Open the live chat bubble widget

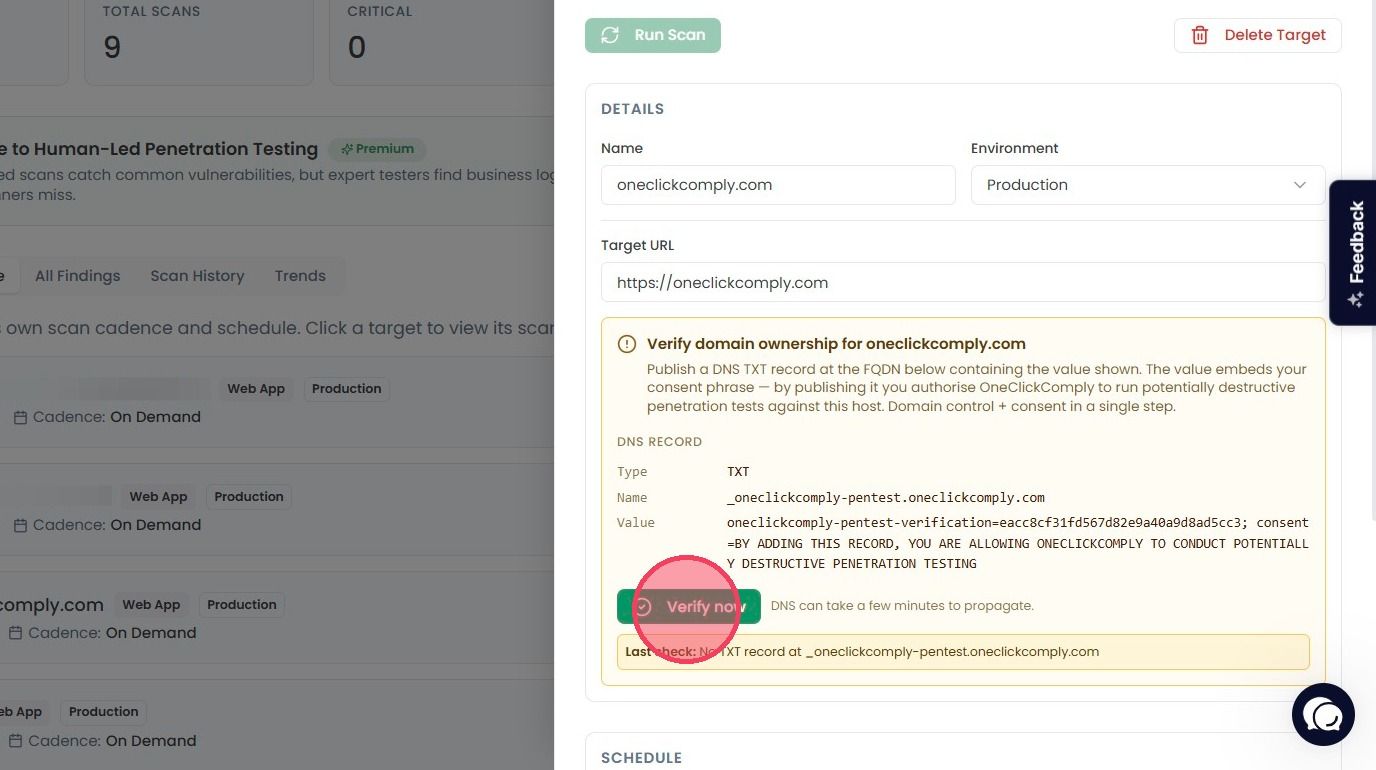[x=1323, y=715]
